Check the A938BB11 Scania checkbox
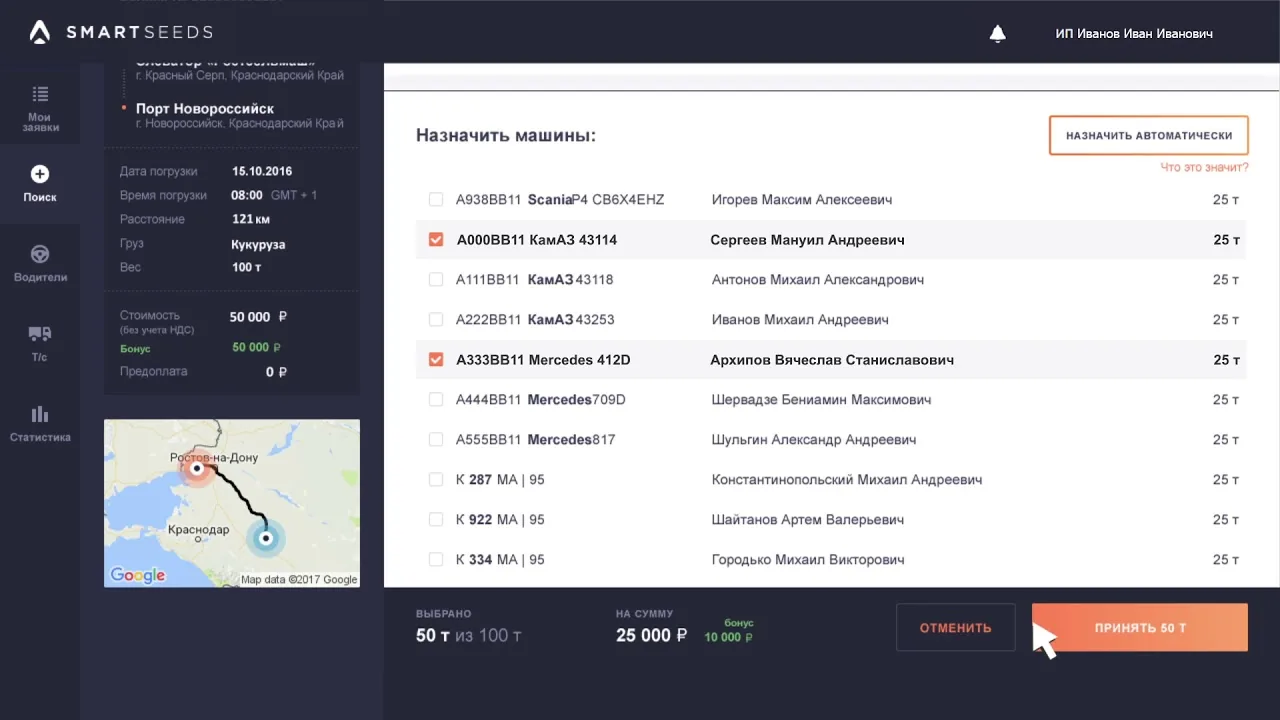 click(x=436, y=200)
